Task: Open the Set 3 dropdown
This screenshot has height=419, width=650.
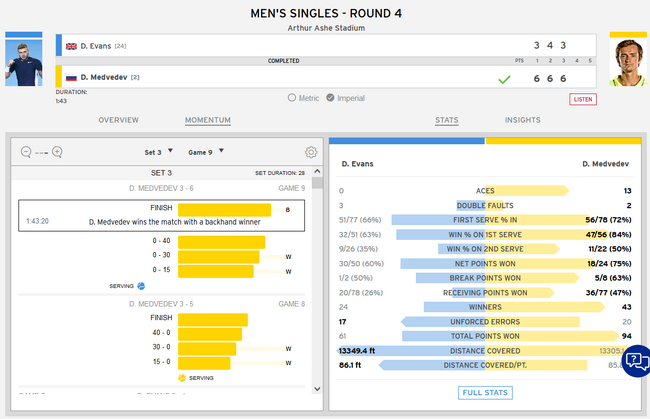Action: point(155,152)
